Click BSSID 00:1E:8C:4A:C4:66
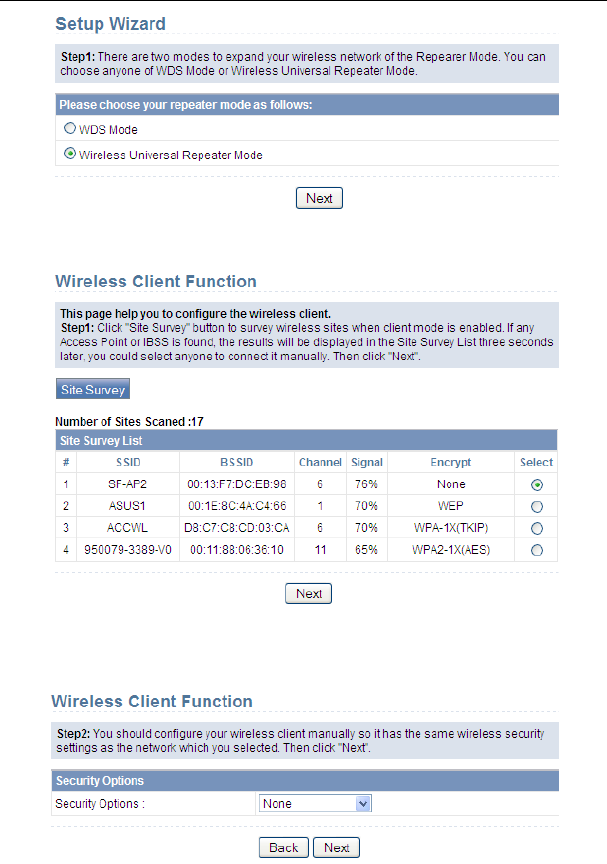This screenshot has height=864, width=607. (237, 506)
